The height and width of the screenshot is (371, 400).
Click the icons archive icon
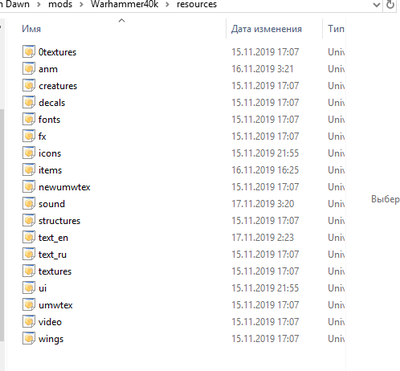click(29, 153)
